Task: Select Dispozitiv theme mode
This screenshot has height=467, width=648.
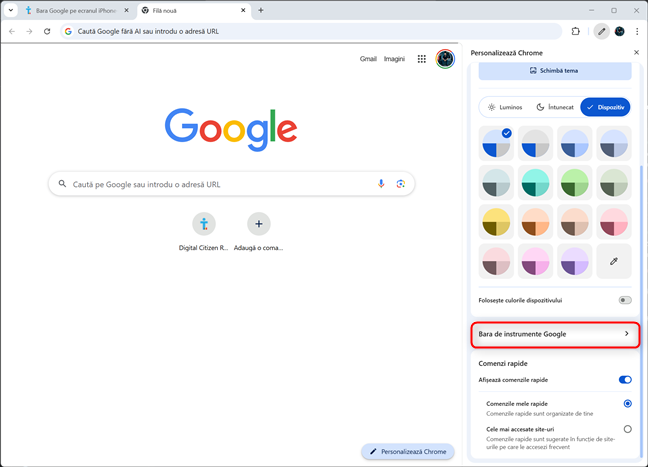Action: click(x=605, y=107)
